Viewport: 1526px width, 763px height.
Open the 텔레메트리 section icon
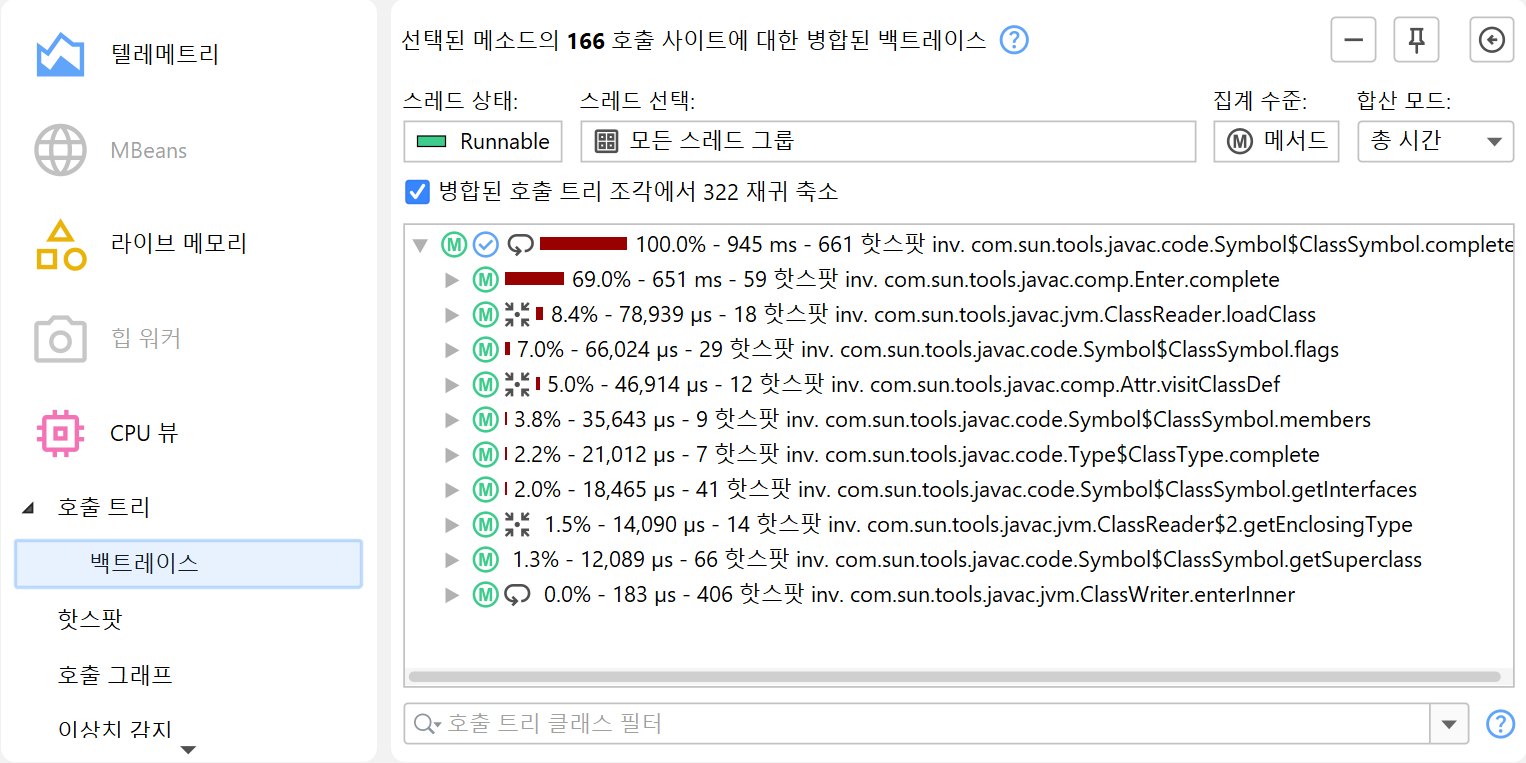tap(60, 55)
